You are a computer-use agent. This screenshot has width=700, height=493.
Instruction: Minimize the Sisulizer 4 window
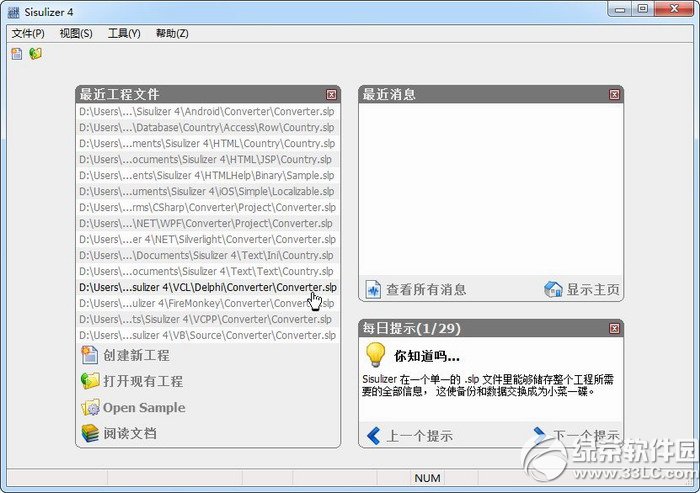coord(620,9)
